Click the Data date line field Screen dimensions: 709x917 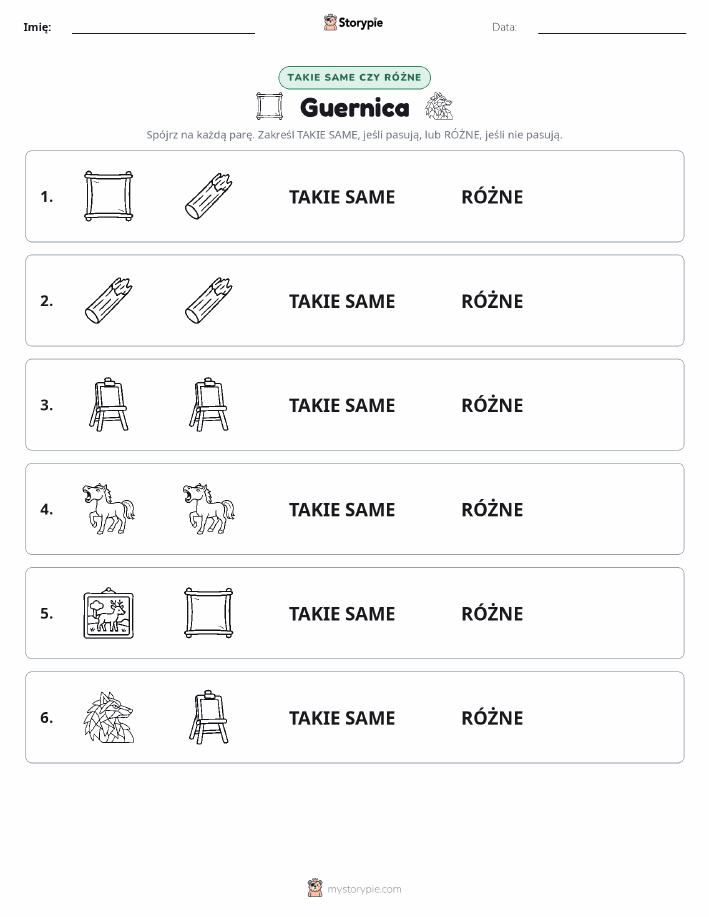612,28
